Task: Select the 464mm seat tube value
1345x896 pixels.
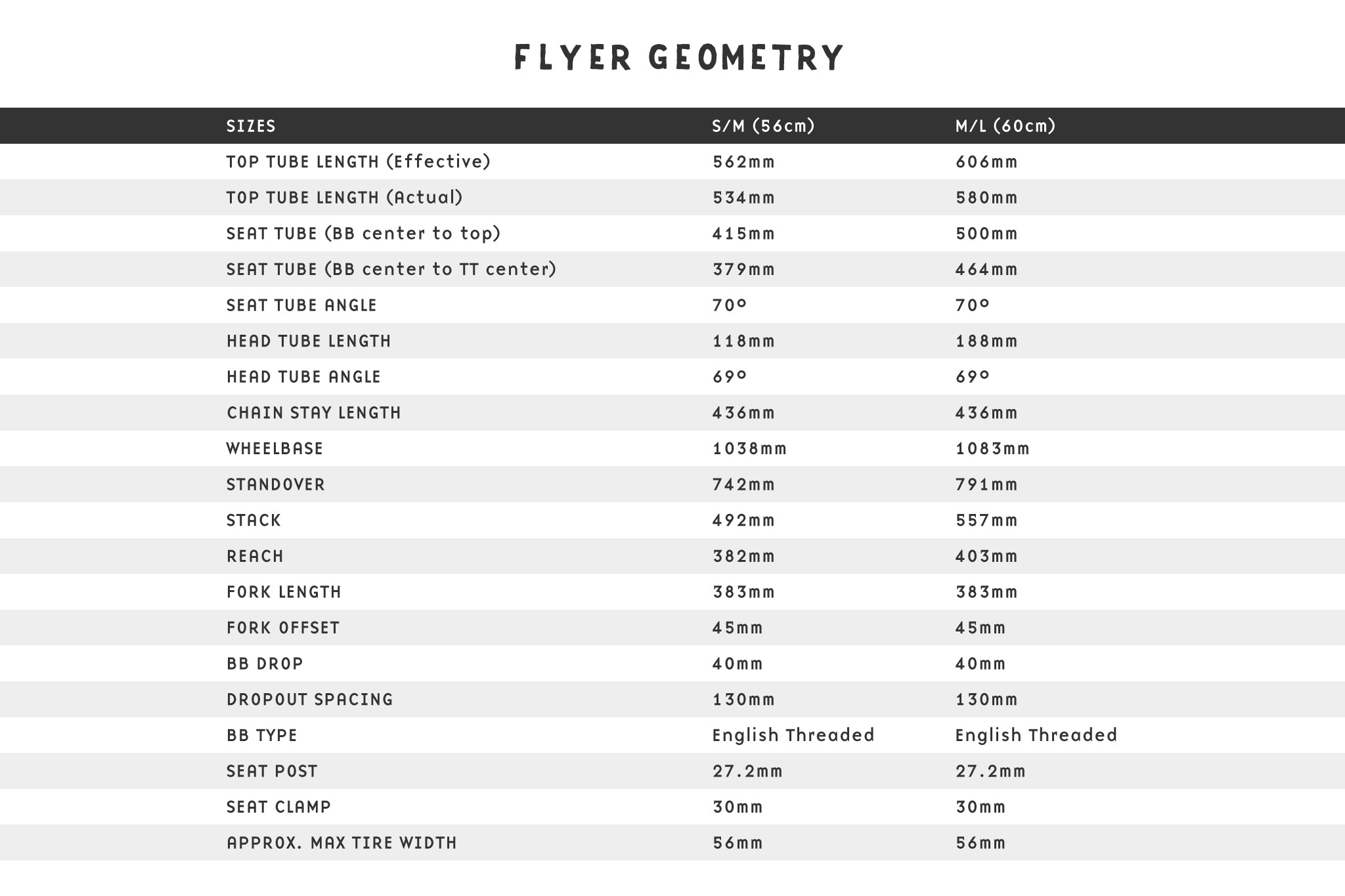Action: (x=986, y=270)
